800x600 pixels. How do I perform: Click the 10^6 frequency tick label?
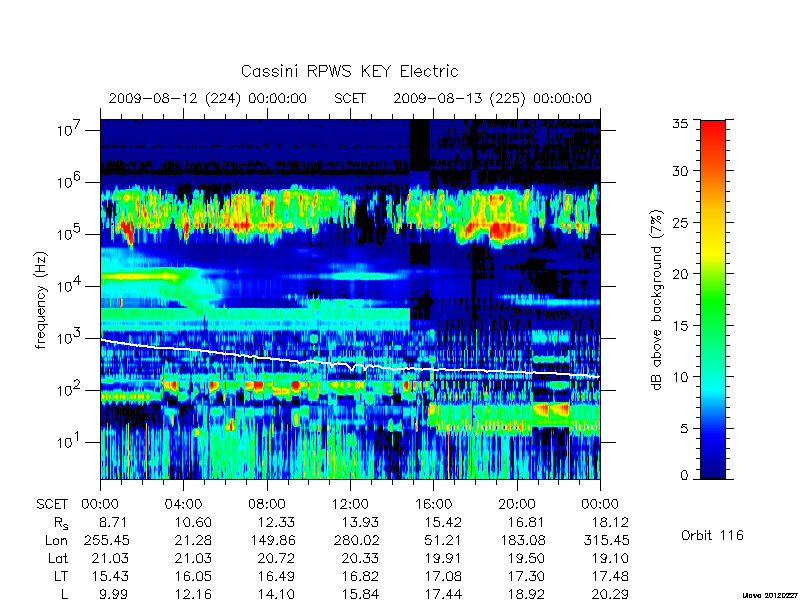(x=70, y=182)
